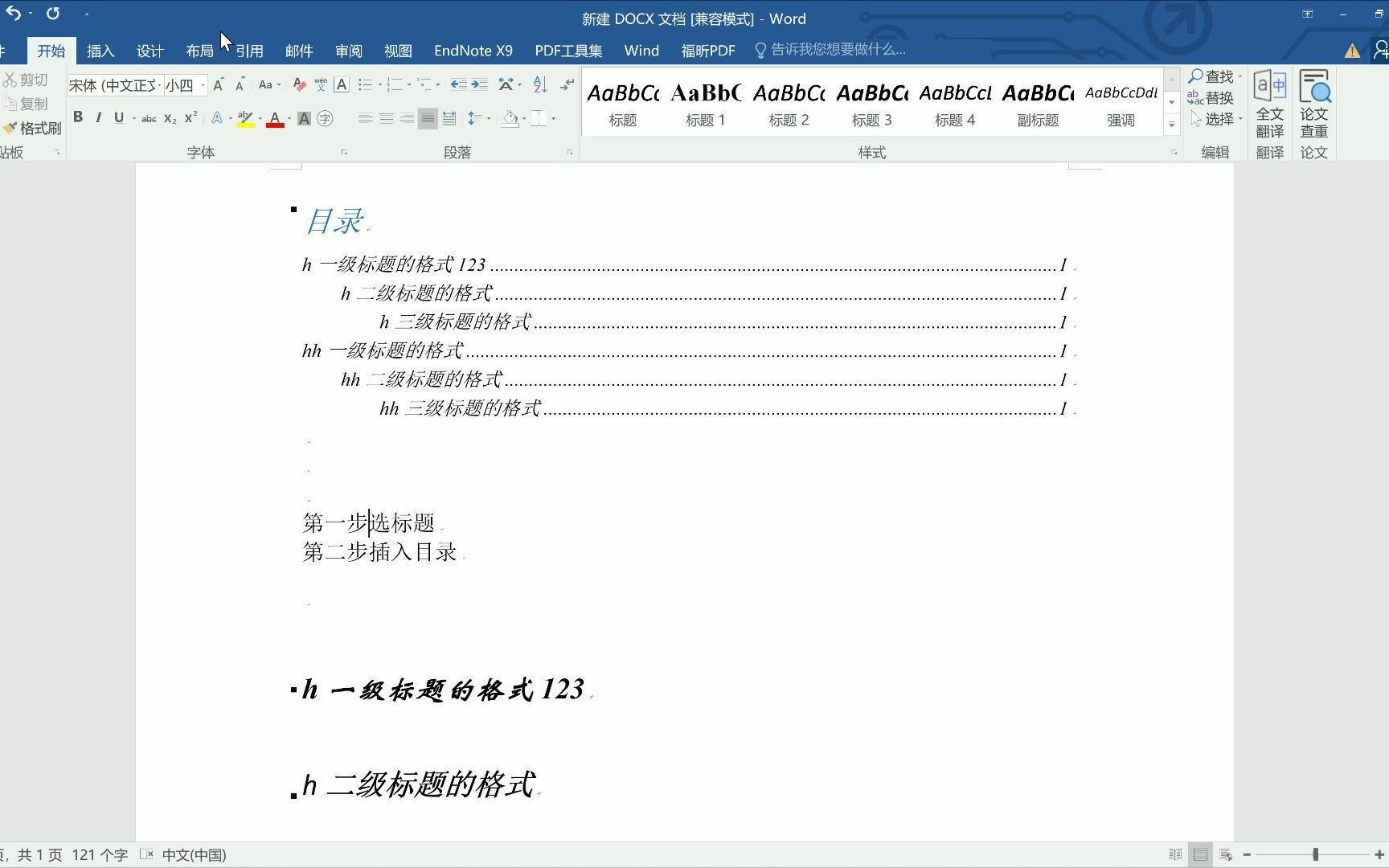1389x868 pixels.
Task: Click the yellow warning triangle icon
Action: pyautogui.click(x=1353, y=51)
